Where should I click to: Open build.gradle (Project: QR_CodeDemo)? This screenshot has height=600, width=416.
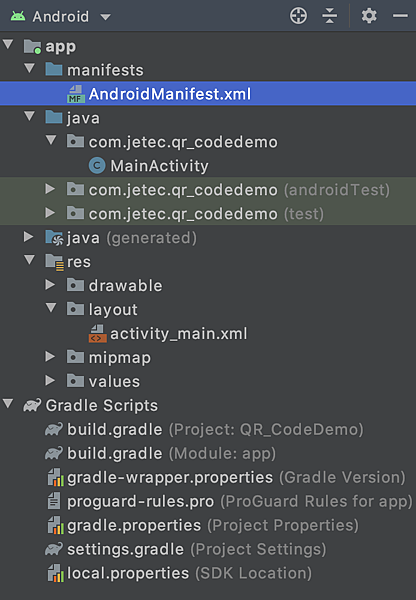(x=215, y=430)
